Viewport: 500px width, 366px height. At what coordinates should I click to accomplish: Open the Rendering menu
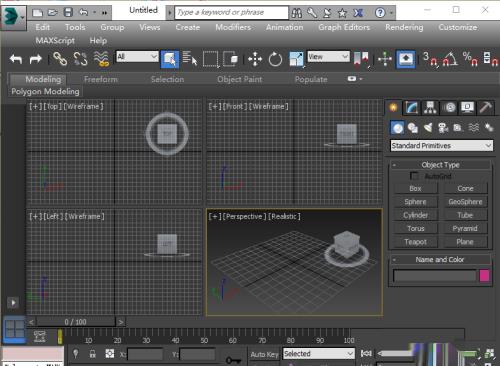tap(404, 27)
